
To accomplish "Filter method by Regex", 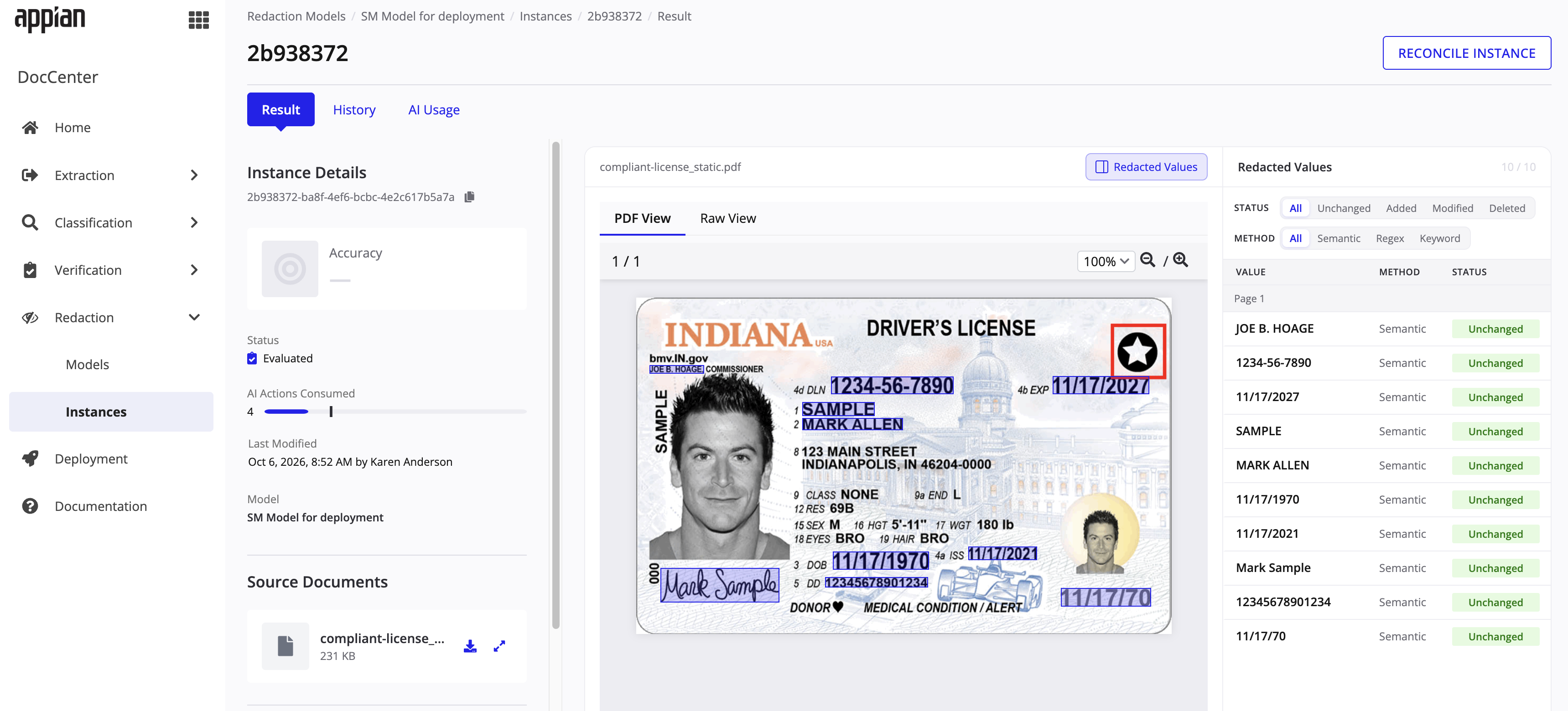I will pos(1390,238).
